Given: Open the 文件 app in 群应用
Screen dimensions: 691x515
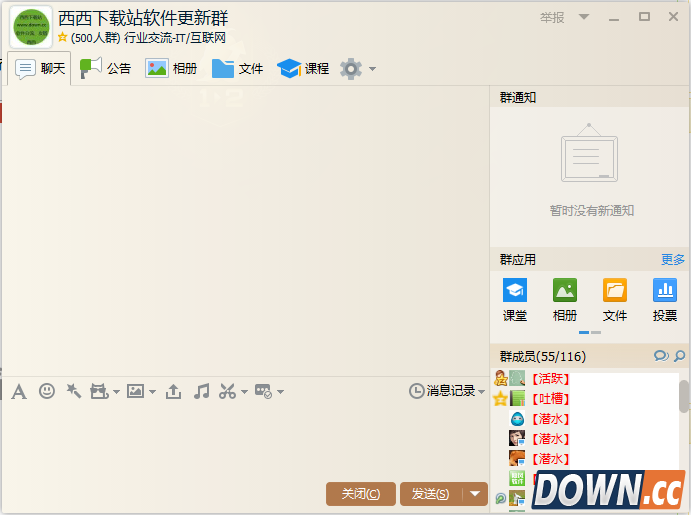Looking at the screenshot, I should [x=615, y=300].
